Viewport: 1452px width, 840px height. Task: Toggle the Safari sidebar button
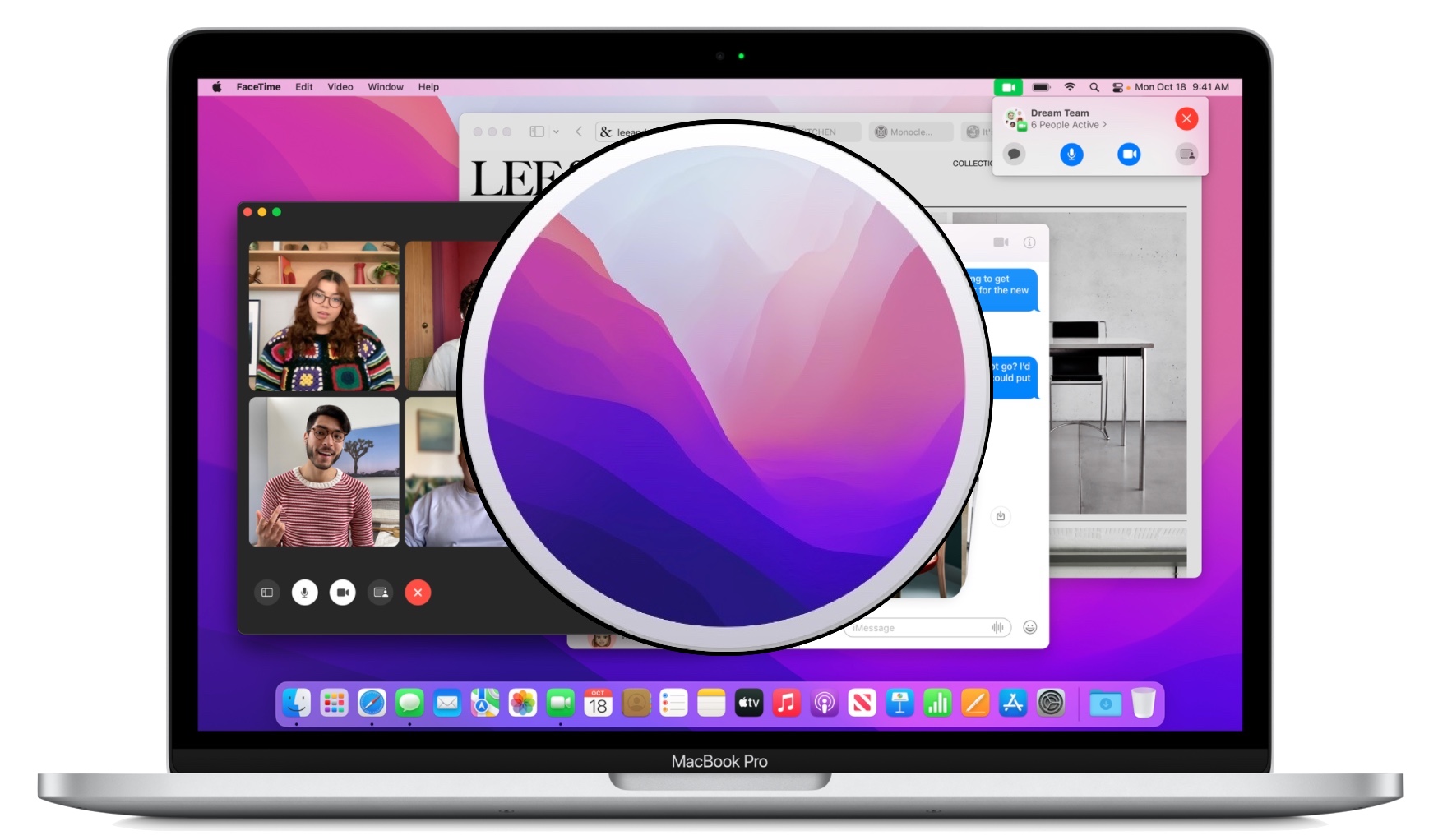click(537, 132)
